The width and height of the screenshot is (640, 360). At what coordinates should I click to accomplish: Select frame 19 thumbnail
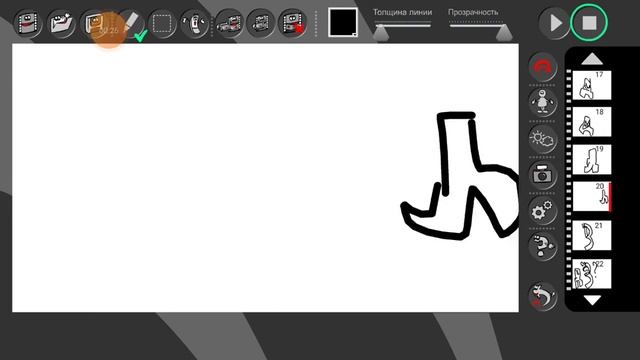click(x=592, y=159)
